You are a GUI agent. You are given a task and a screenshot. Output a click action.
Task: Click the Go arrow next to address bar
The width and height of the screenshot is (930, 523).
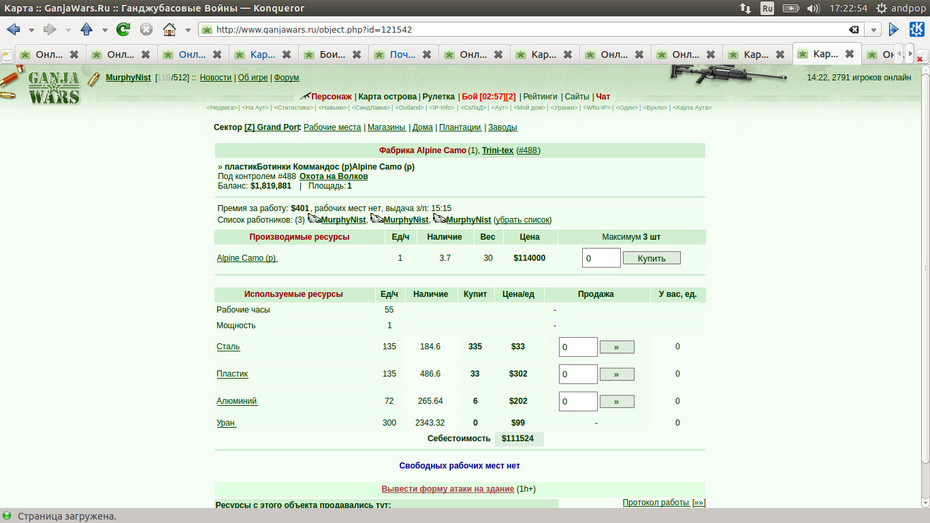(x=893, y=29)
